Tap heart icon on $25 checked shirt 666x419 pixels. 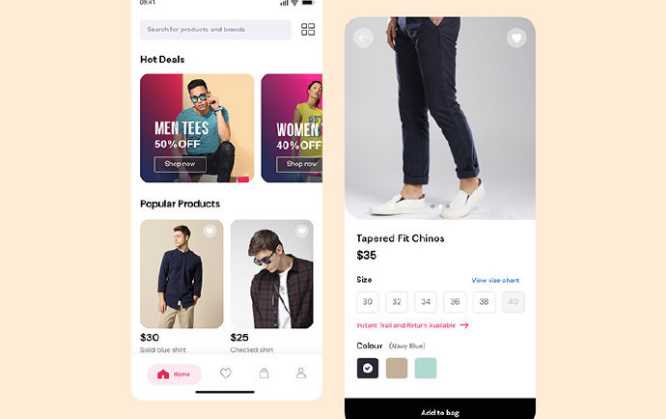302,231
